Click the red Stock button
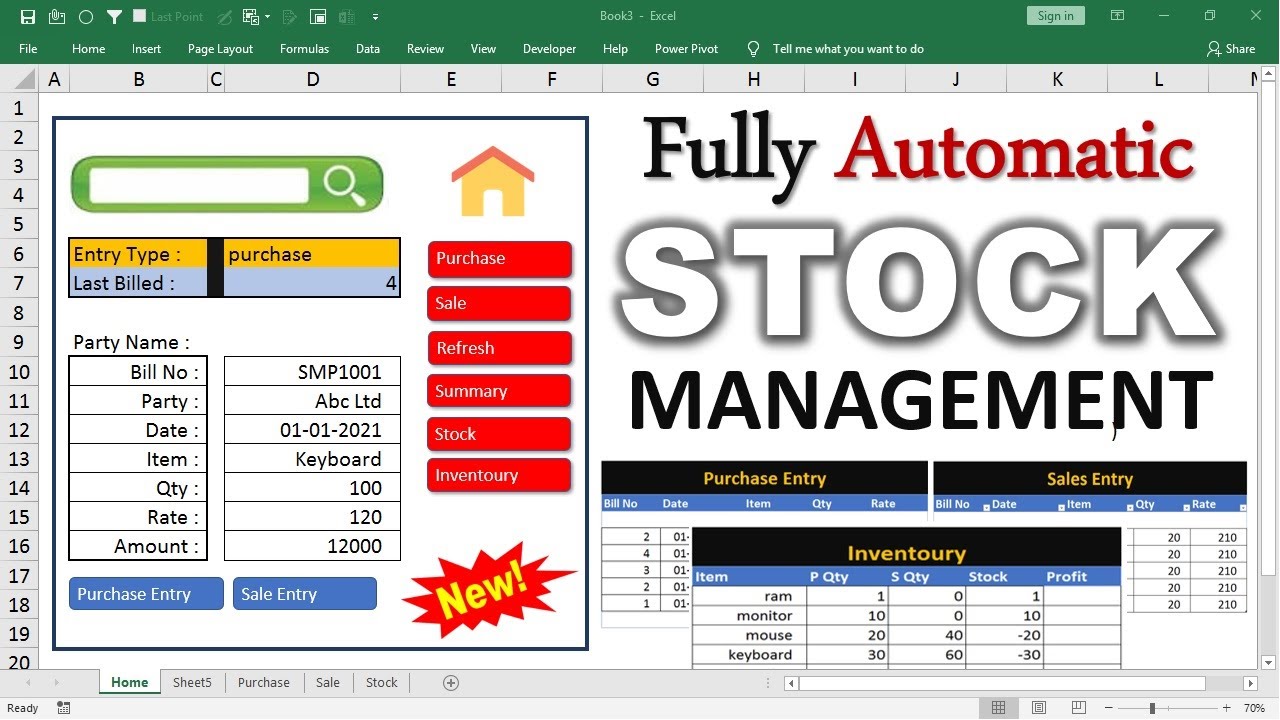The width and height of the screenshot is (1280, 720). (500, 434)
